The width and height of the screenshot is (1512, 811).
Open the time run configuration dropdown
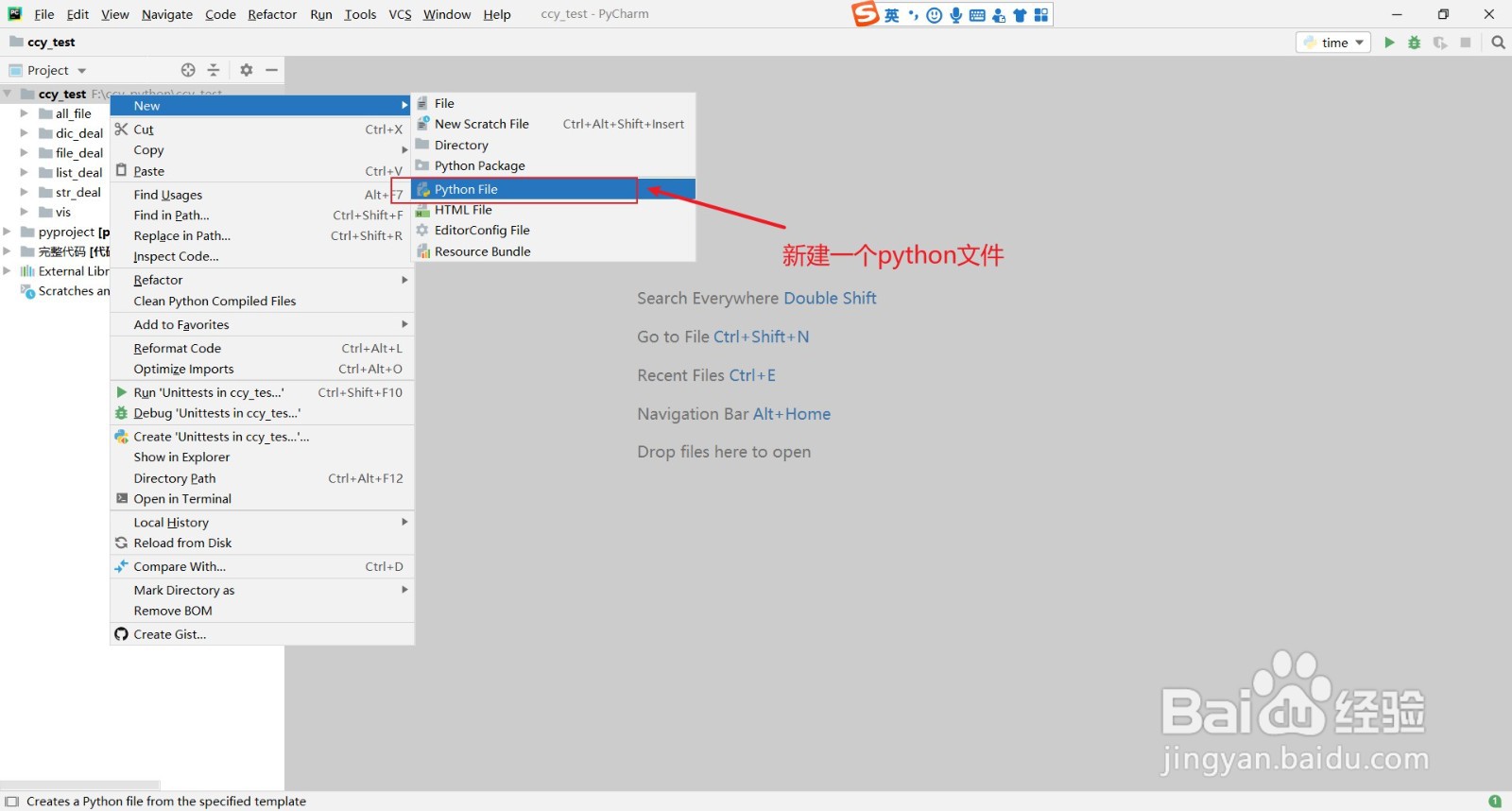point(1333,43)
